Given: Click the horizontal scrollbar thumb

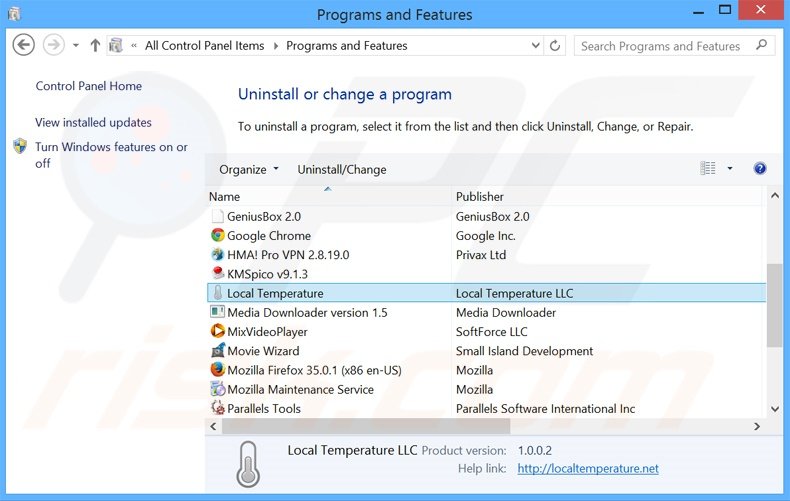Looking at the screenshot, I should pos(366,426).
